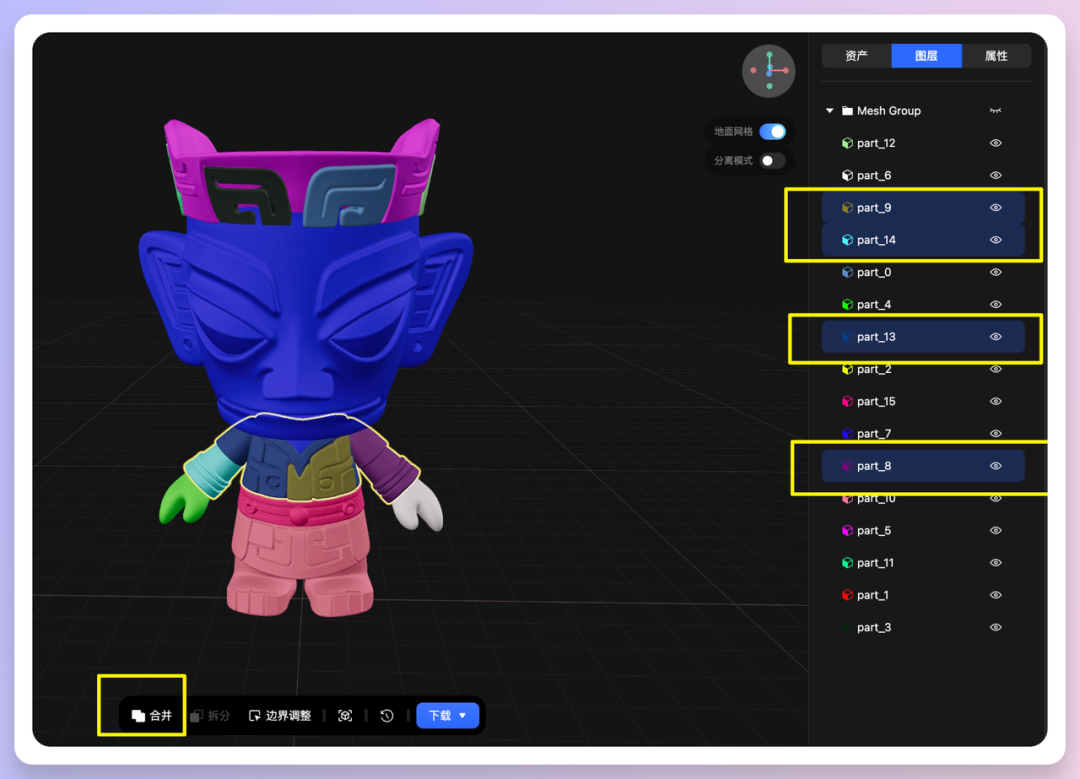Click the 合并 merge button

152,716
